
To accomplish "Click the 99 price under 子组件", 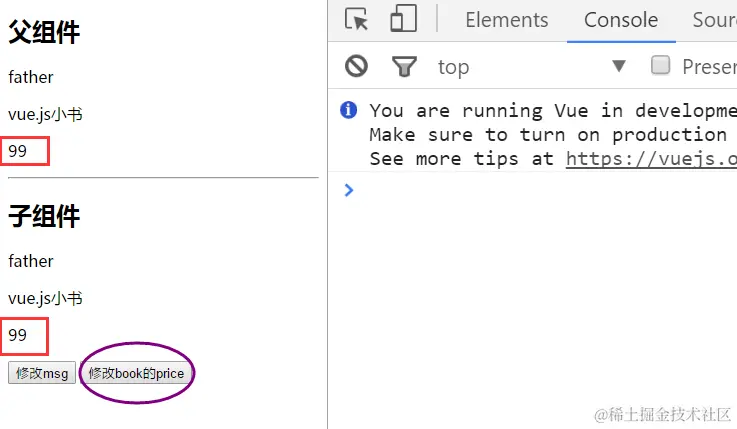I will [x=18, y=336].
